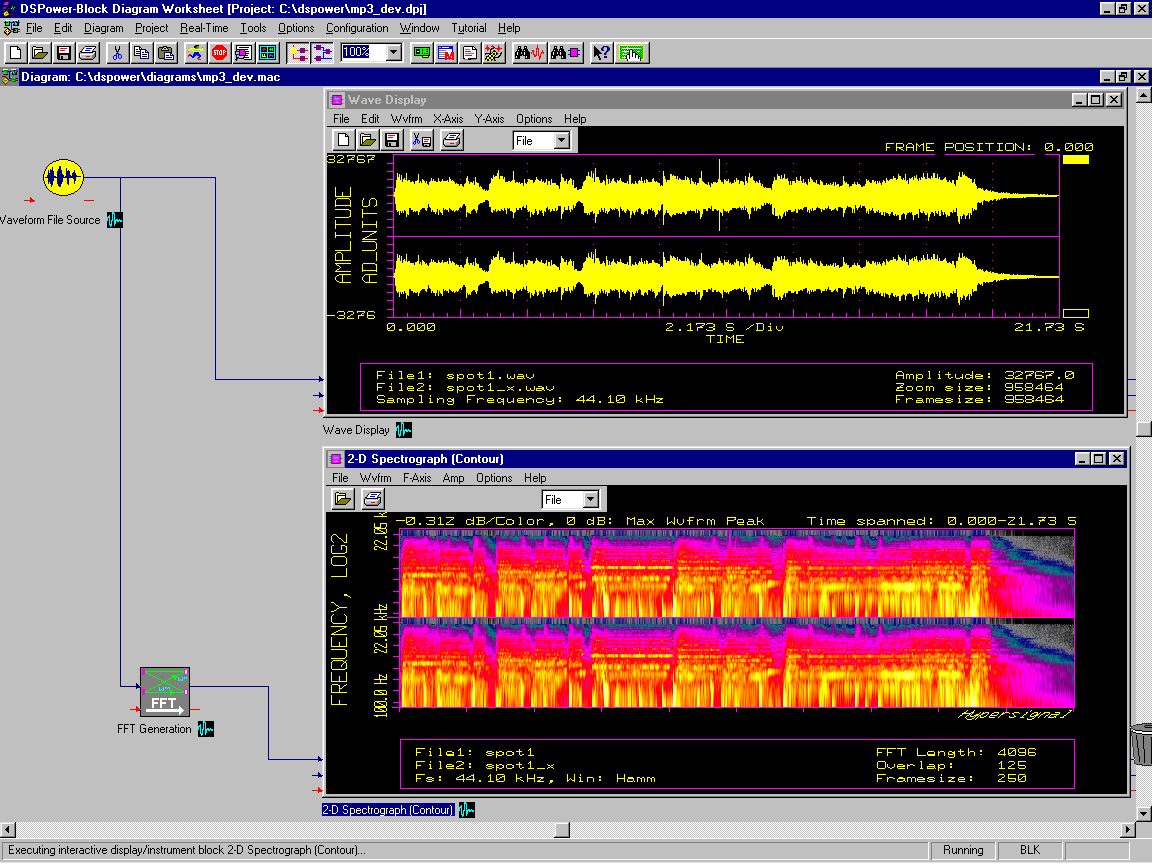Click the four-colored panel grid icon in main toolbar

point(267,53)
